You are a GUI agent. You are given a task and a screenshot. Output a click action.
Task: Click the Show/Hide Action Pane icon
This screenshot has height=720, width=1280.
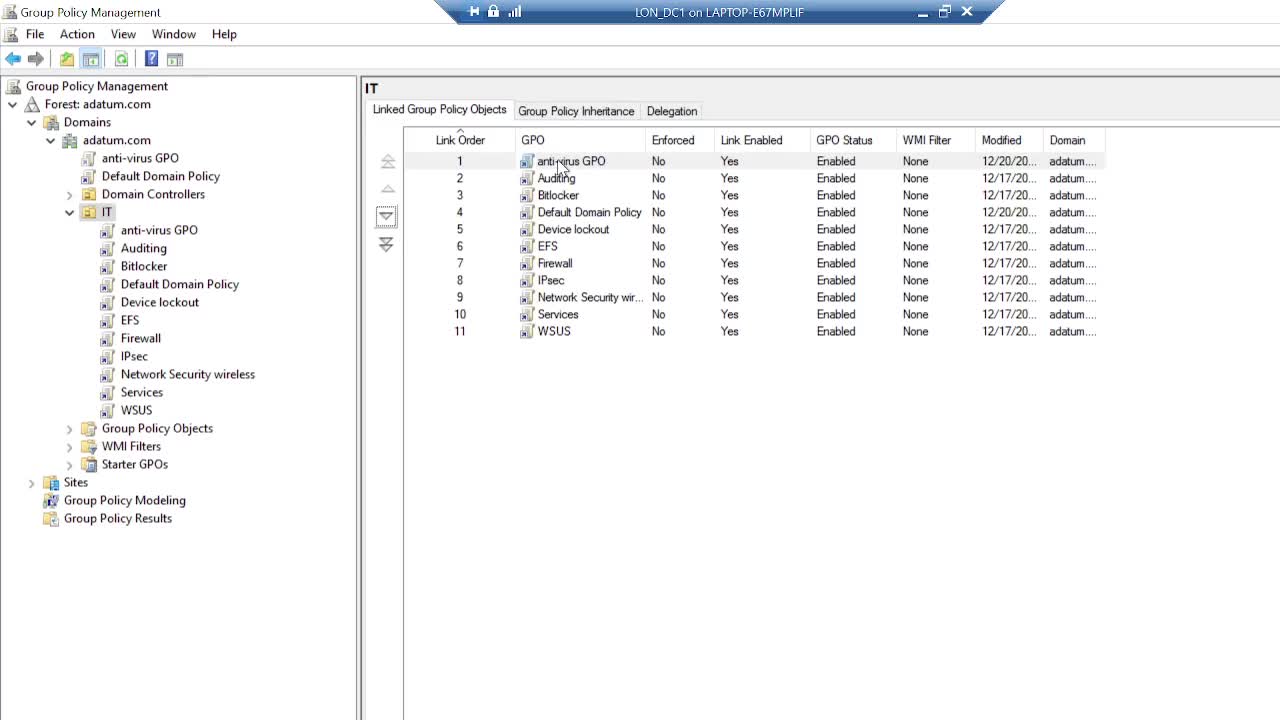pyautogui.click(x=175, y=59)
